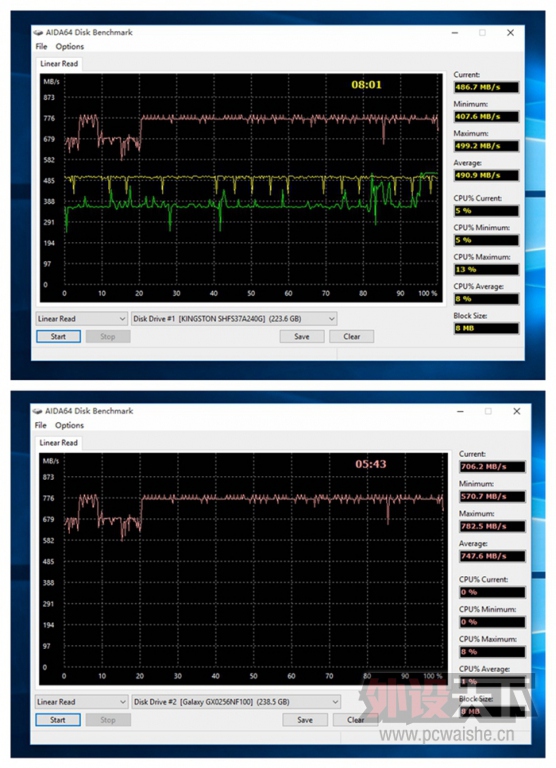Image resolution: width=556 pixels, height=768 pixels.
Task: Click the AIDA64 icon in bottom window title bar
Action: click(38, 411)
